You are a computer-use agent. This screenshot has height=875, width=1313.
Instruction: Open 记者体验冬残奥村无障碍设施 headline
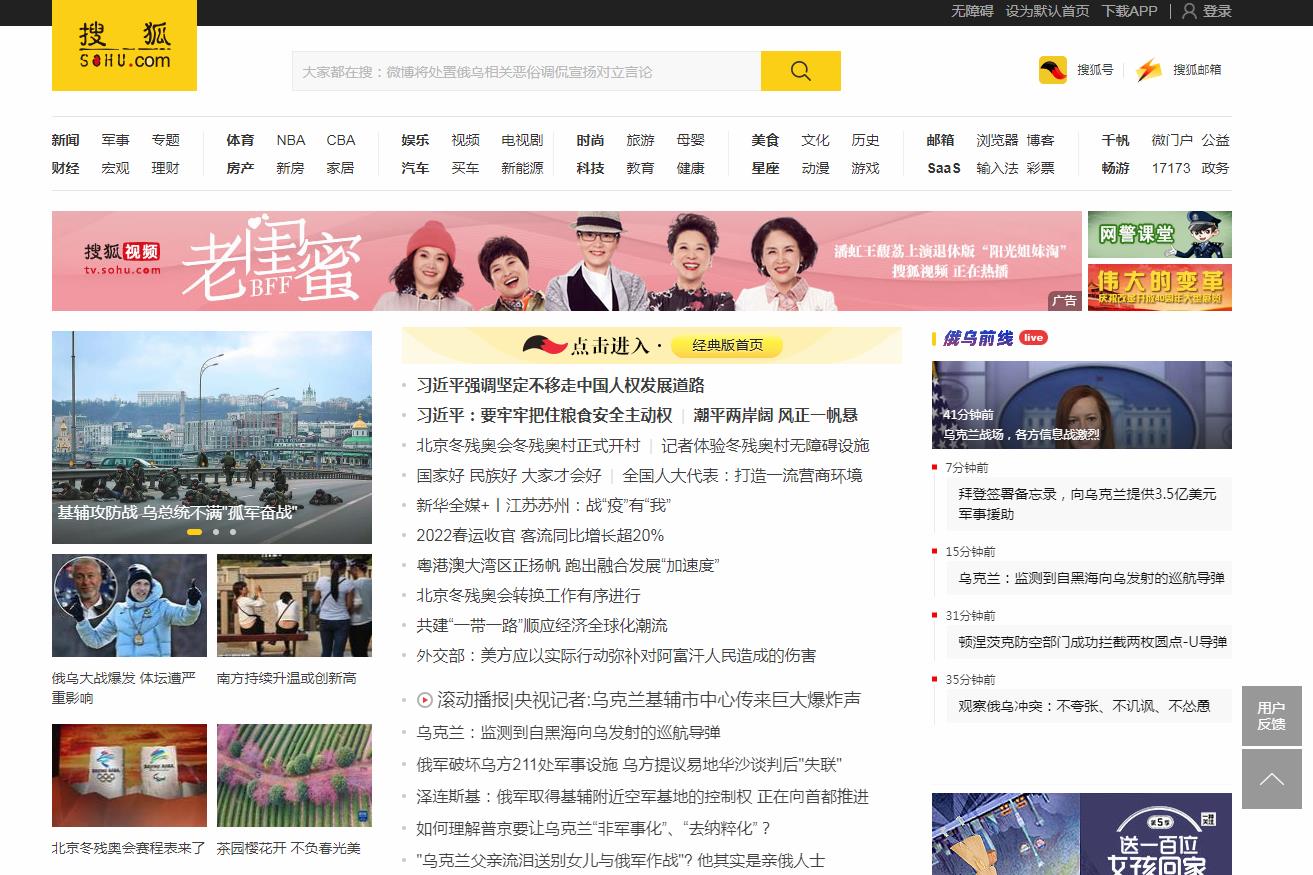click(x=765, y=445)
